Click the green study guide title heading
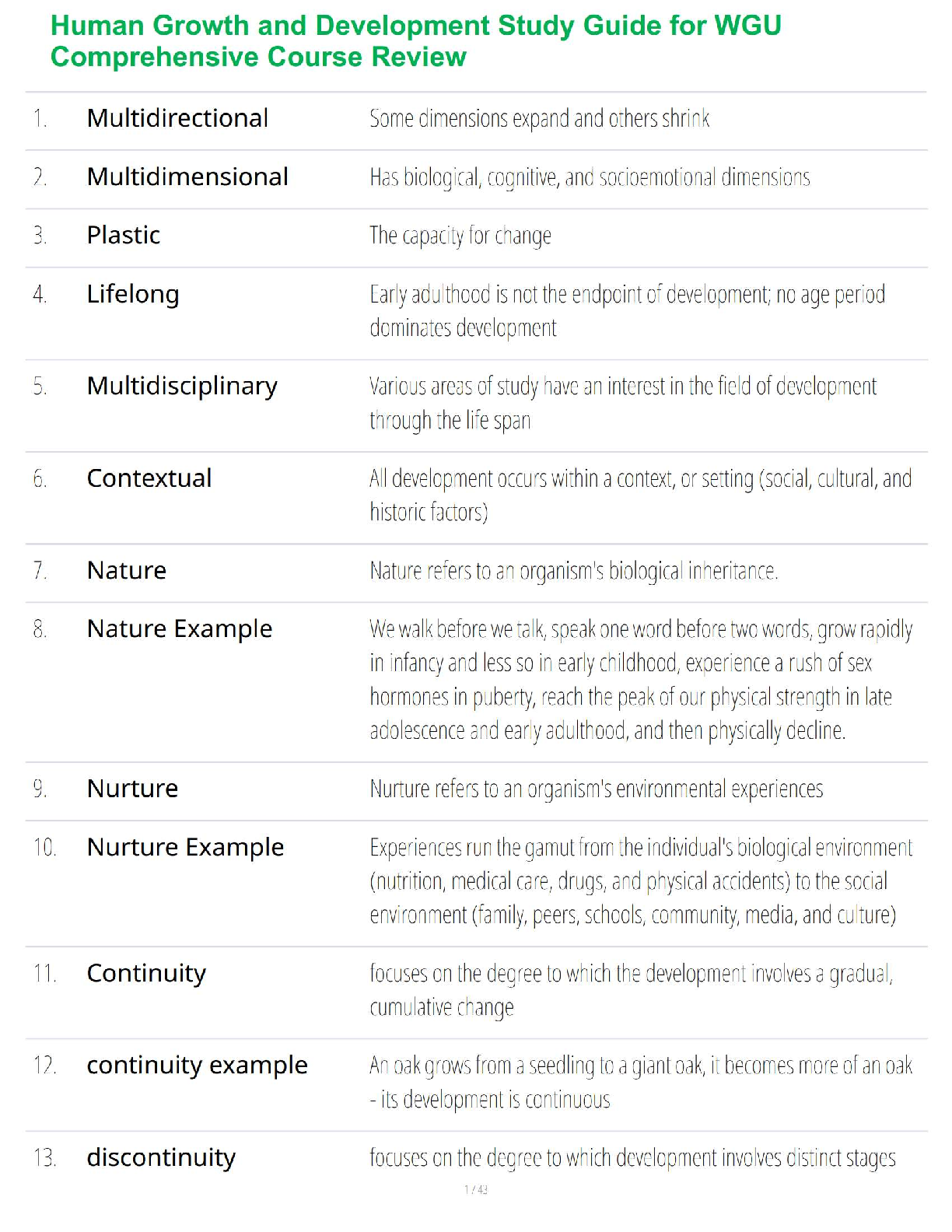This screenshot has height=1232, width=952. click(x=415, y=41)
